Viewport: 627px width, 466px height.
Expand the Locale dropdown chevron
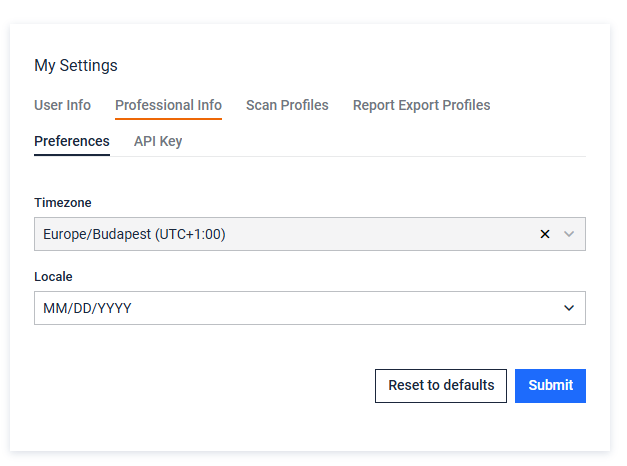click(x=569, y=308)
